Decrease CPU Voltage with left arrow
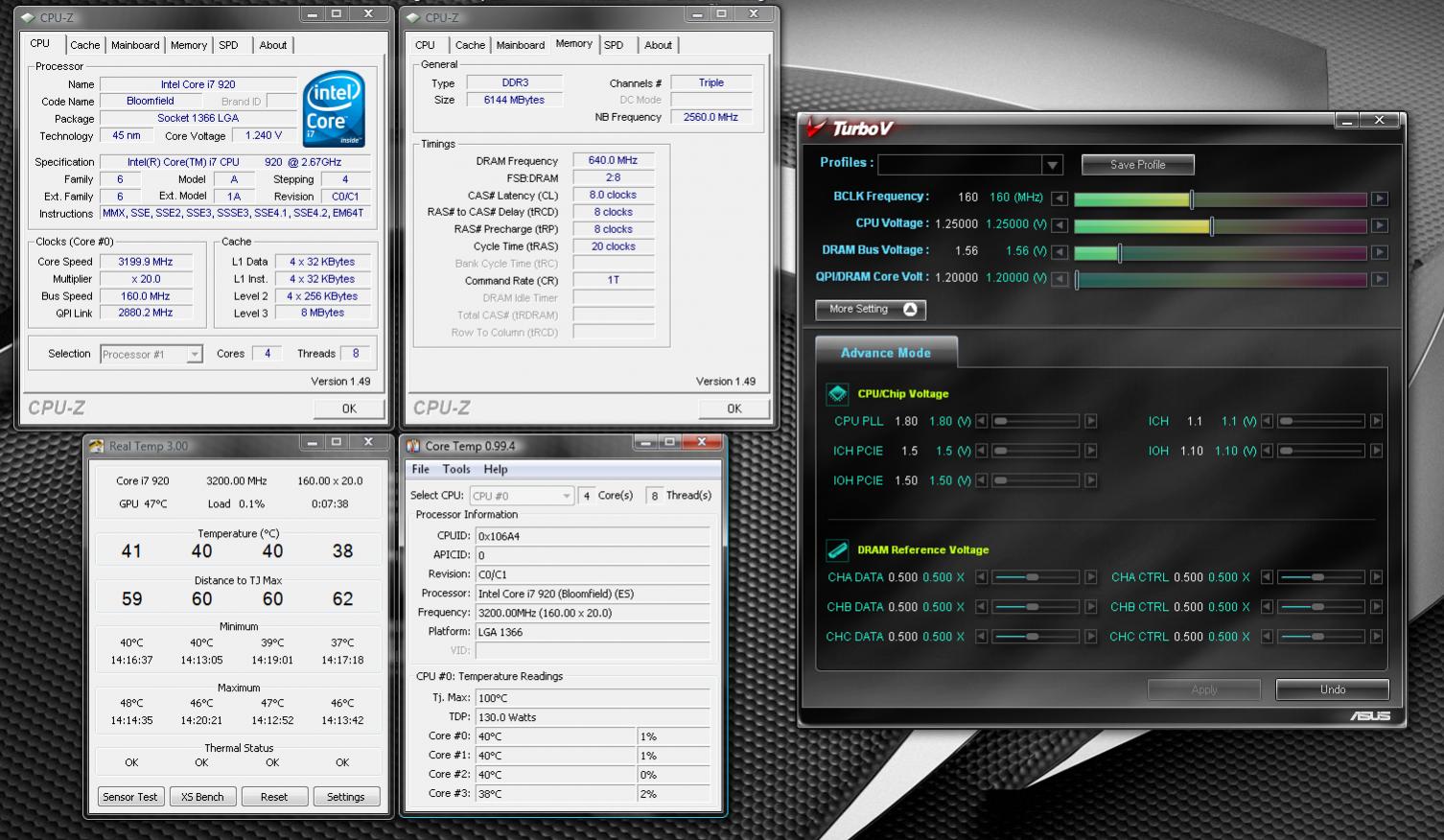1444x840 pixels. point(1059,225)
